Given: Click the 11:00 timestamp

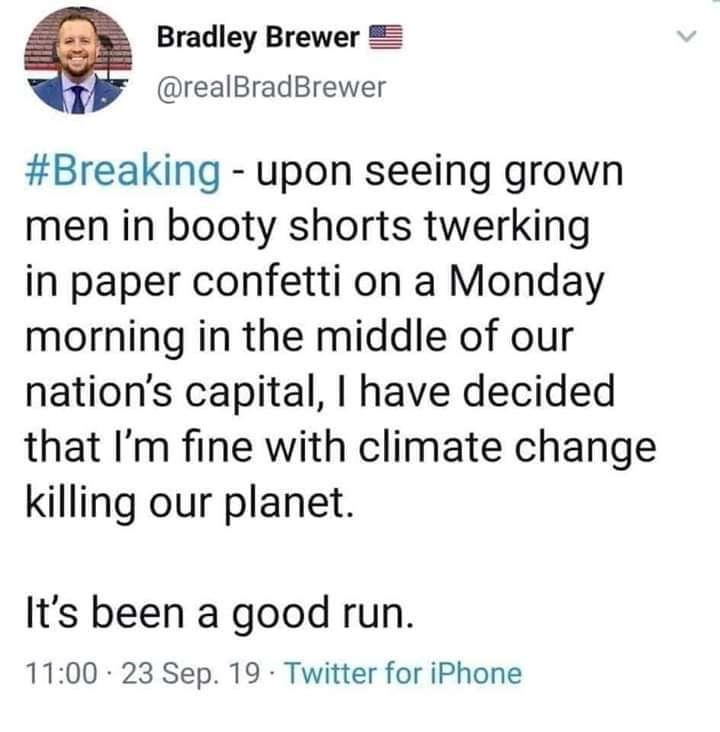Looking at the screenshot, I should click(x=62, y=673).
